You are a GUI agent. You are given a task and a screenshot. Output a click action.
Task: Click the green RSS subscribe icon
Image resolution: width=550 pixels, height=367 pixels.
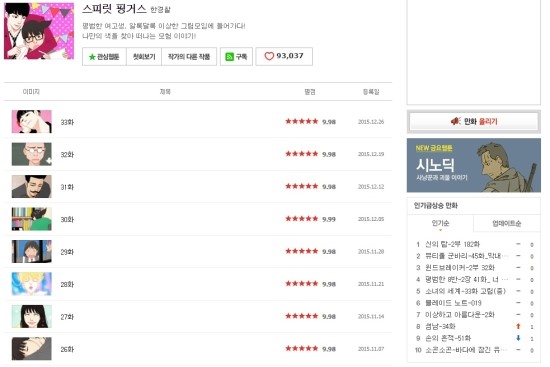pos(229,57)
